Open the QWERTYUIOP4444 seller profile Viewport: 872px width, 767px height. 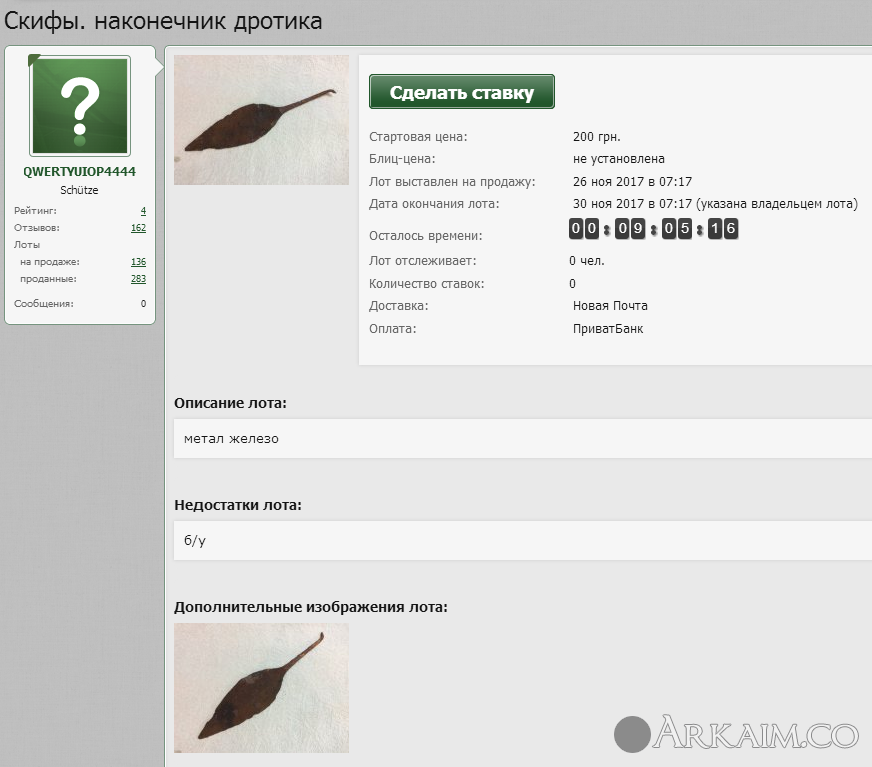point(80,171)
